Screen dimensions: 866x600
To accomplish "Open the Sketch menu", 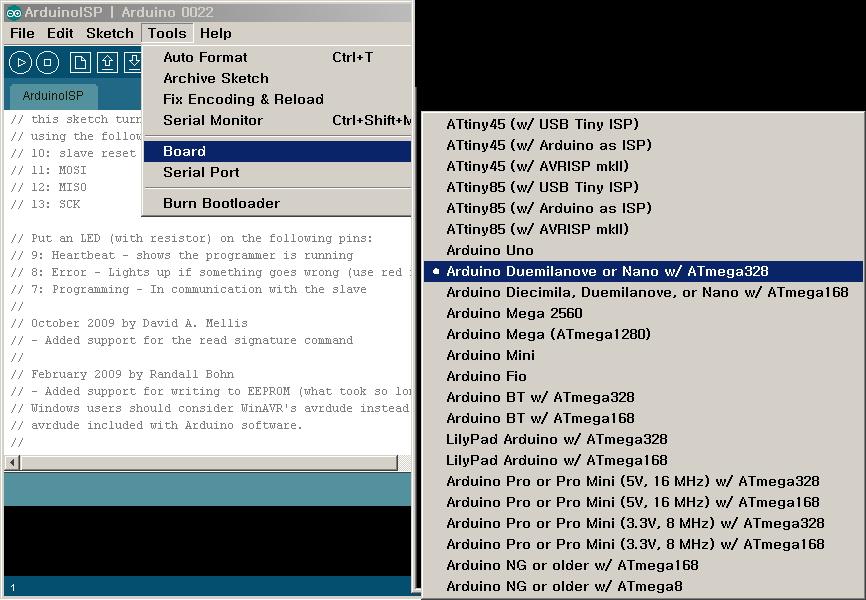I will point(110,34).
